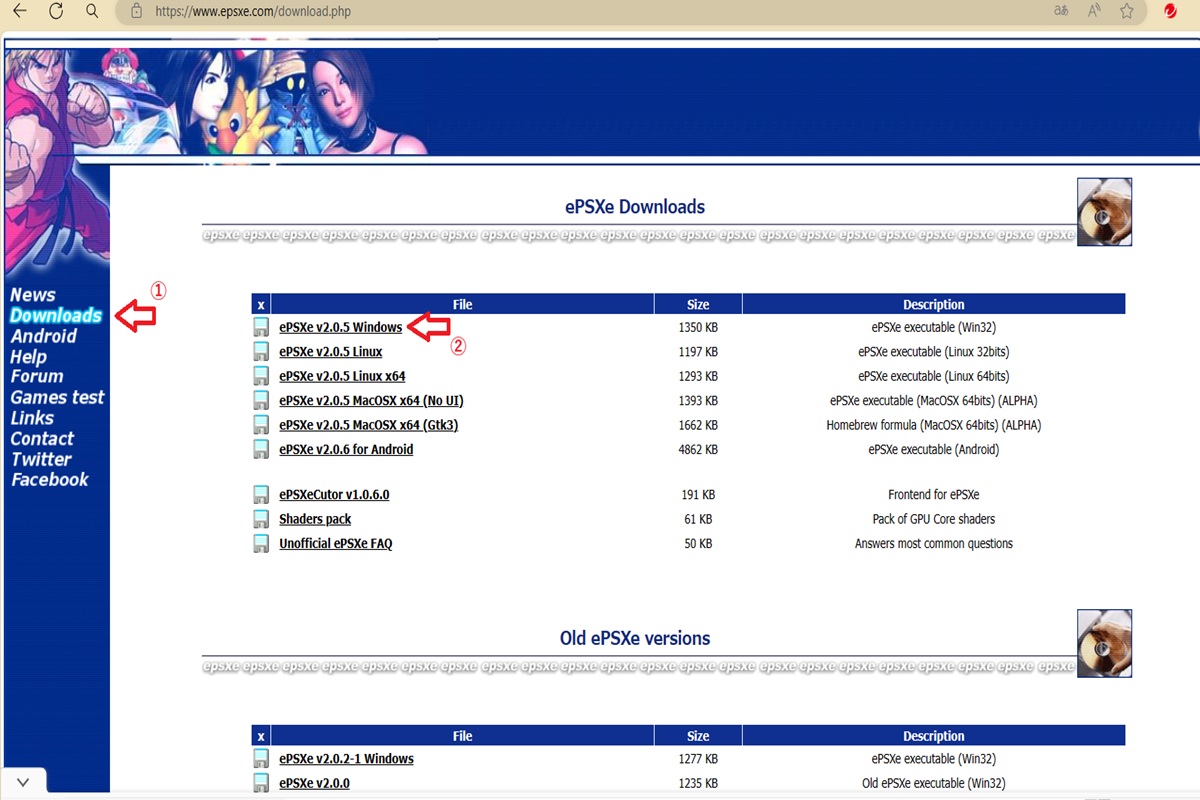Add page to favorites with star icon
1200x800 pixels.
point(1127,11)
